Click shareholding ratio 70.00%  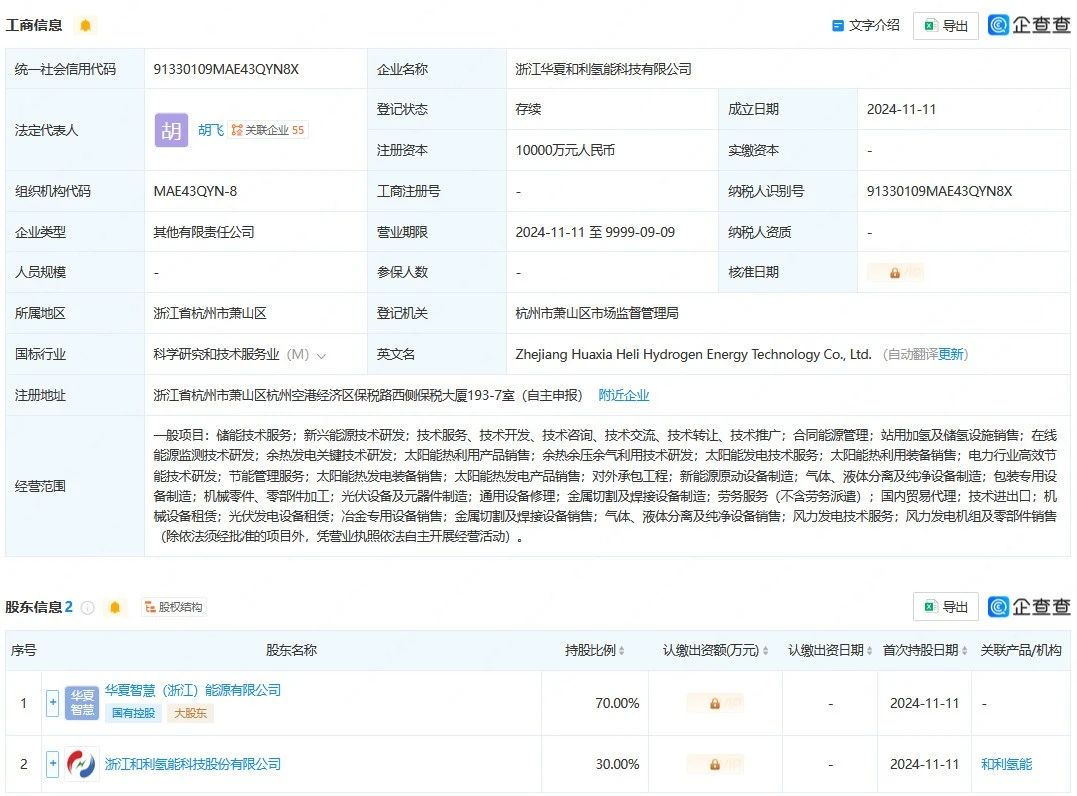pyautogui.click(x=617, y=703)
